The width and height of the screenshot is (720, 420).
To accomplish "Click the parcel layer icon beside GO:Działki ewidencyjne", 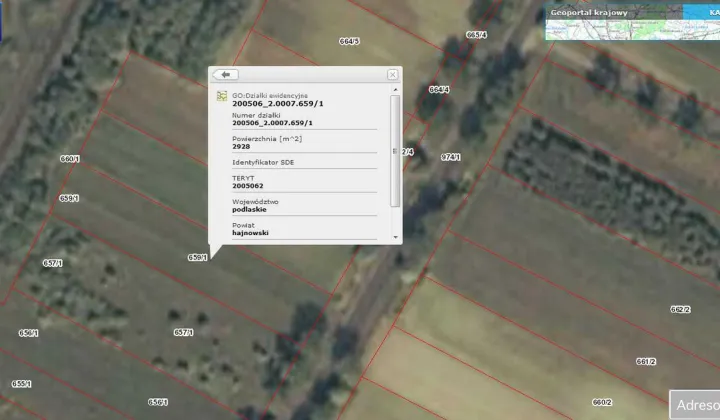I will pos(222,97).
